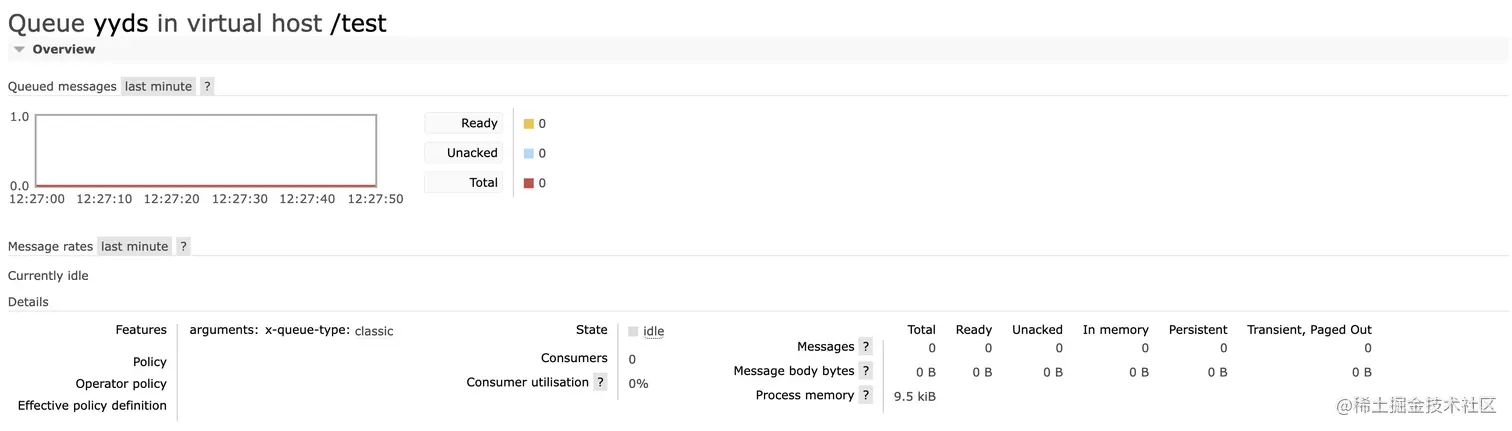The width and height of the screenshot is (1512, 431).
Task: Click the yellow Ready color swatch
Action: click(x=529, y=124)
